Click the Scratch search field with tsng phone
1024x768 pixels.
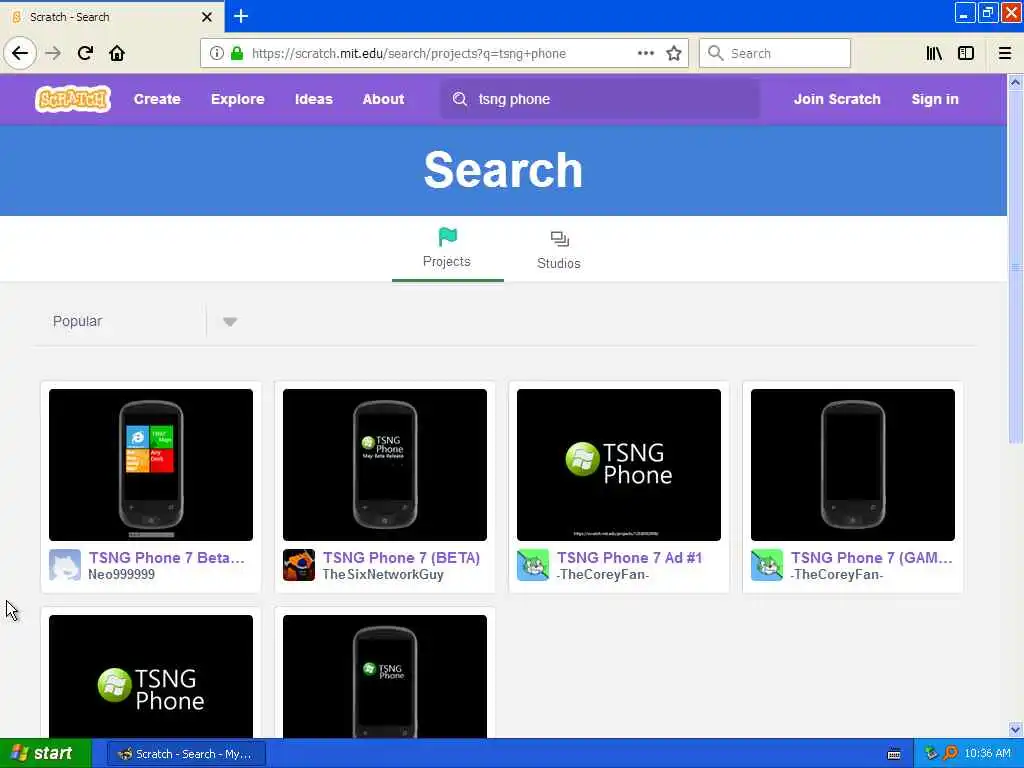point(600,99)
